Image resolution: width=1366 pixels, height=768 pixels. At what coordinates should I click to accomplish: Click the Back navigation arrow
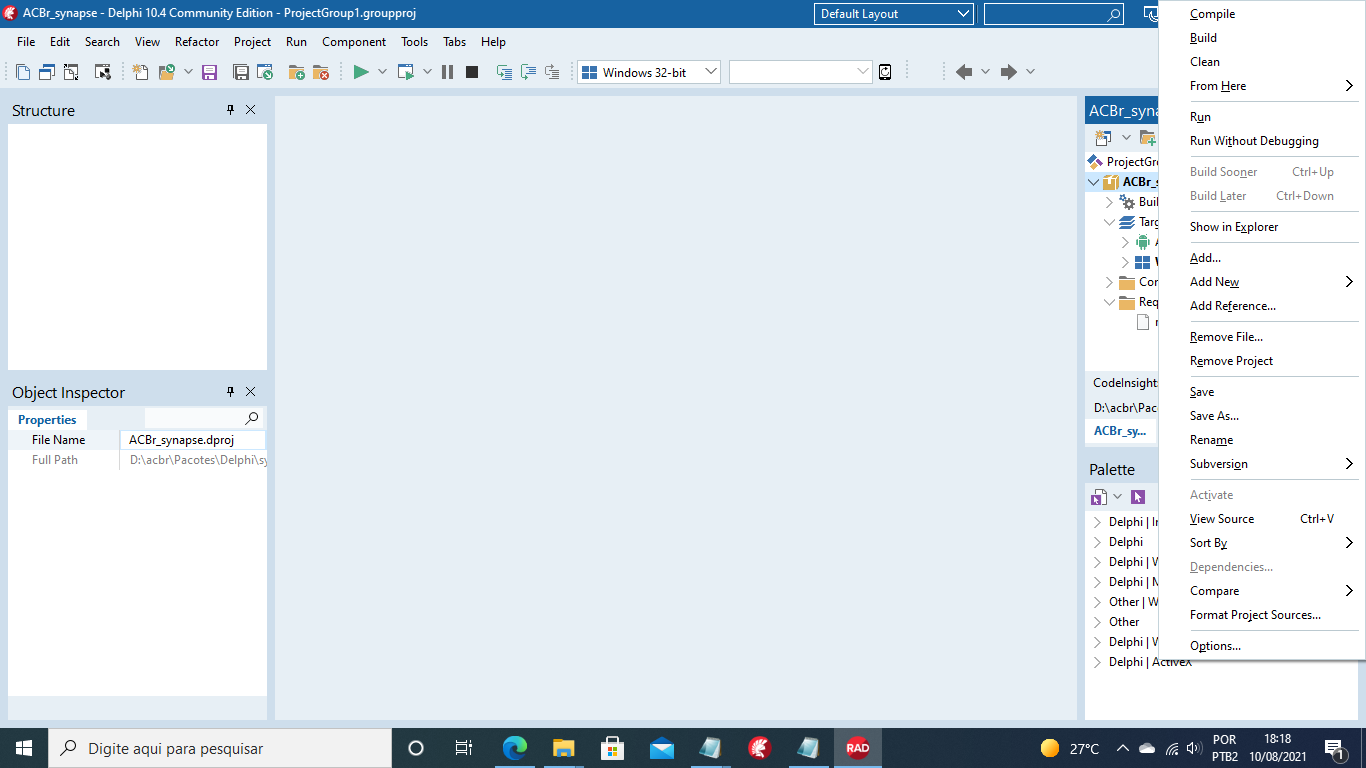point(964,72)
